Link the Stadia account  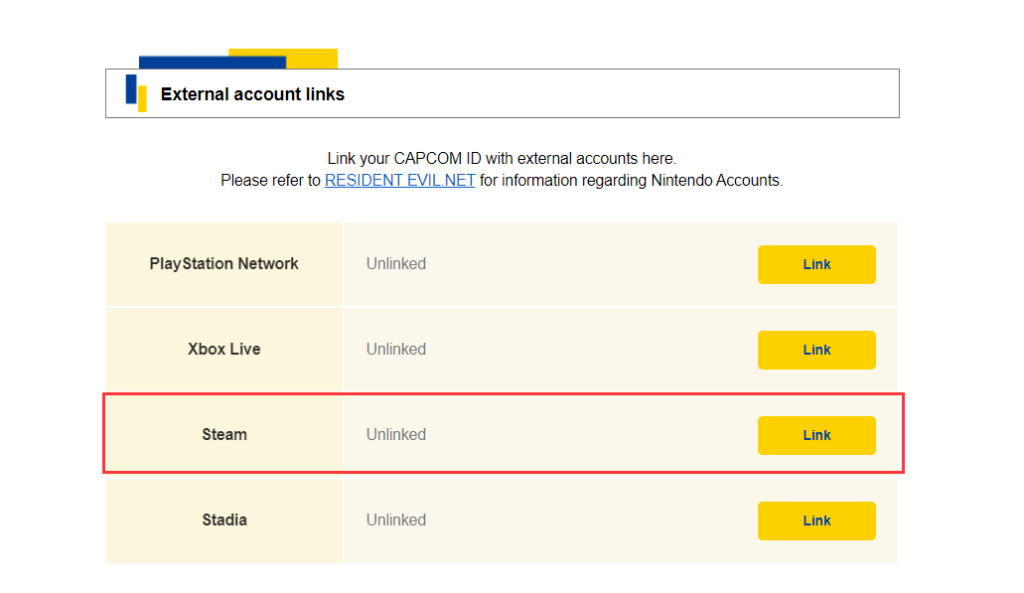[816, 521]
